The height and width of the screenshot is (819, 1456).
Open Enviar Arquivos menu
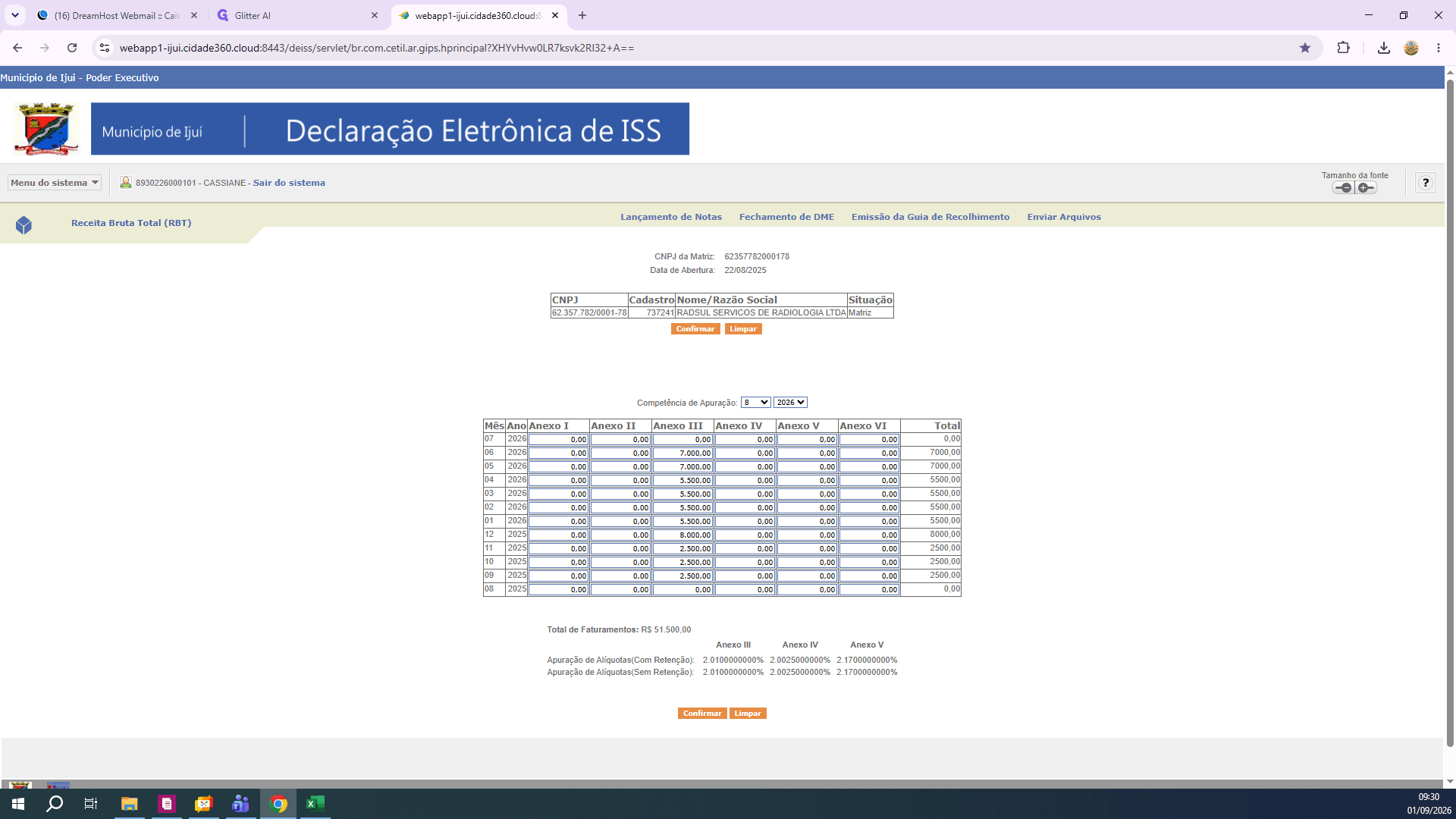tap(1064, 217)
